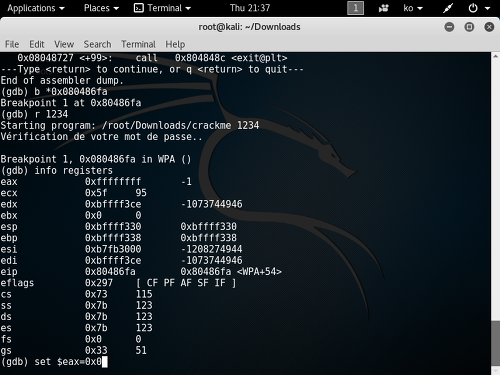Open the View menu
Screen dimensions: 500x375
(x=64, y=44)
